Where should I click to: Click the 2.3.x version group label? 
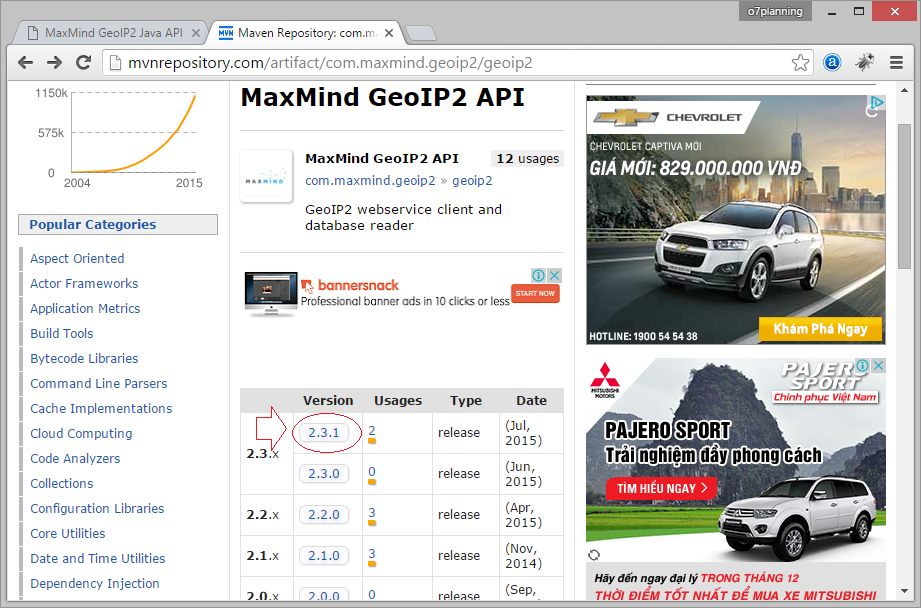[263, 454]
